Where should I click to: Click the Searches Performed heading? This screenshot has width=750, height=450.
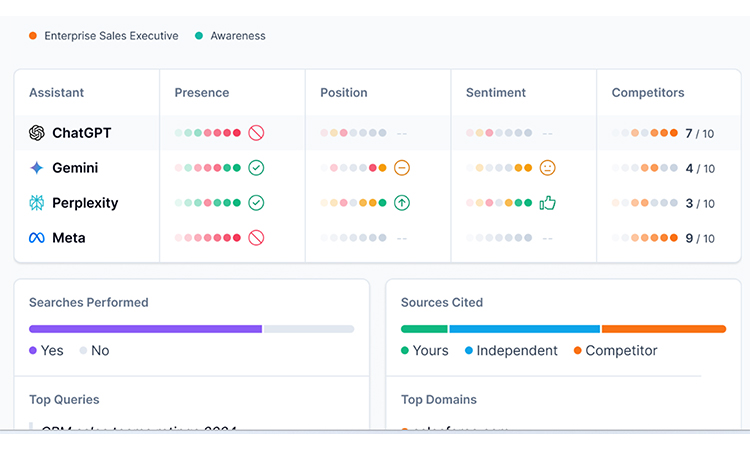pos(88,303)
